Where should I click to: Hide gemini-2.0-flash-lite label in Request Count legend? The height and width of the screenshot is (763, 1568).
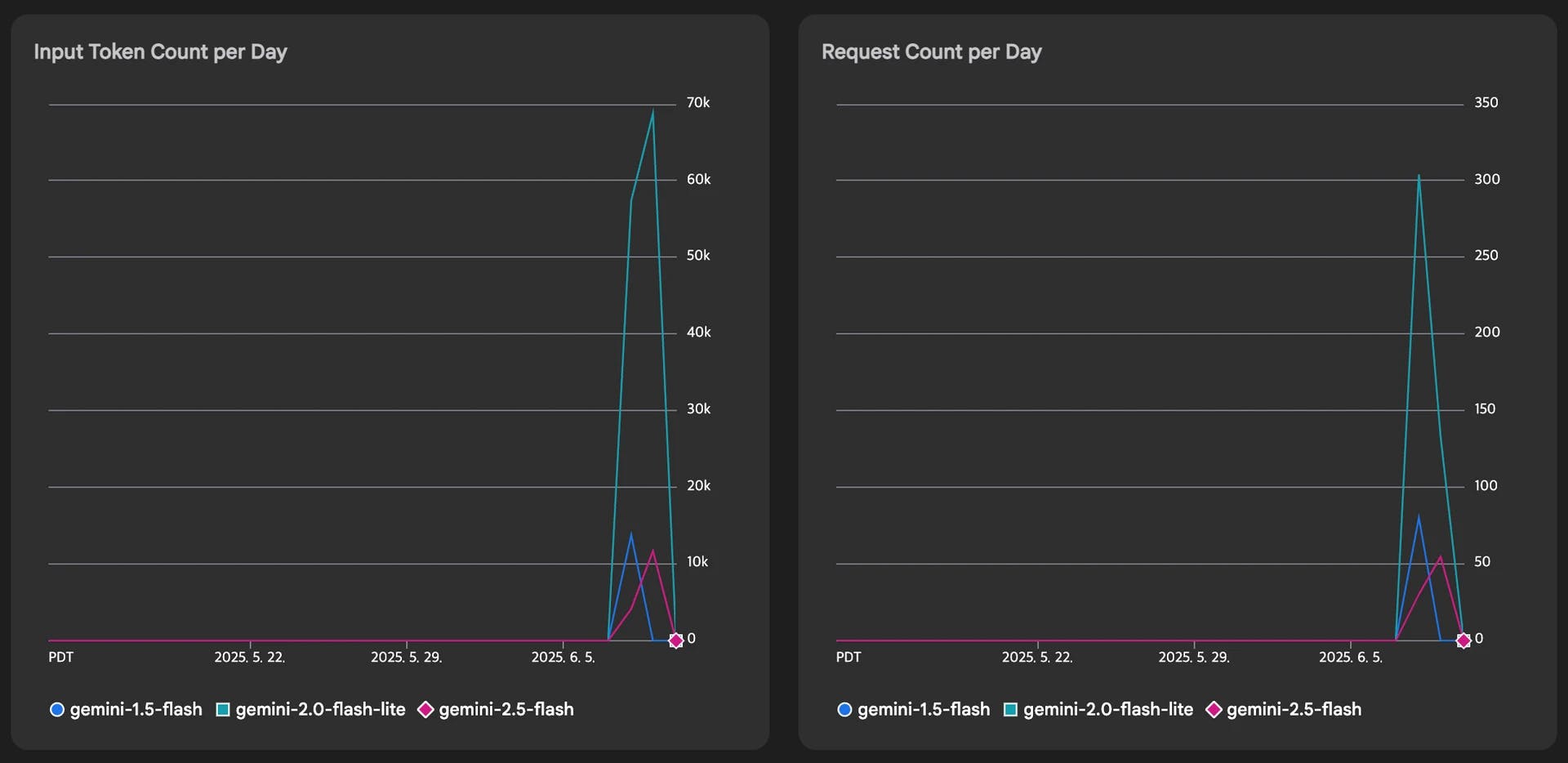coord(1107,710)
